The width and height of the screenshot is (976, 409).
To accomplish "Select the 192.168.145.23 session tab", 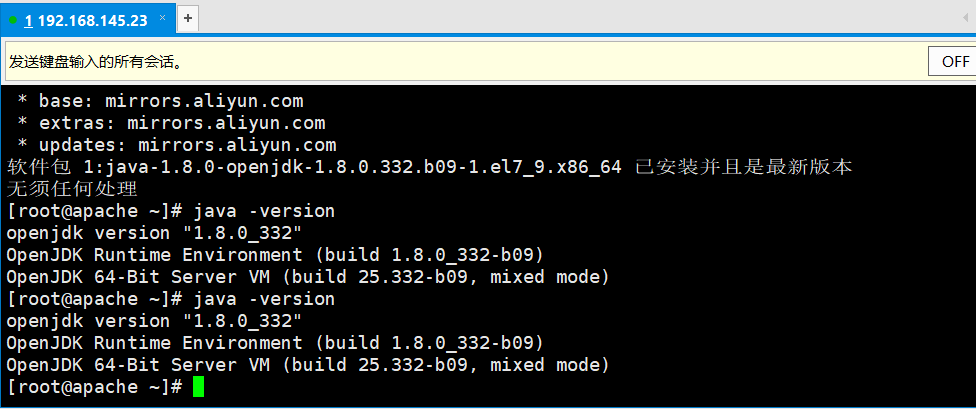I will click(x=87, y=21).
